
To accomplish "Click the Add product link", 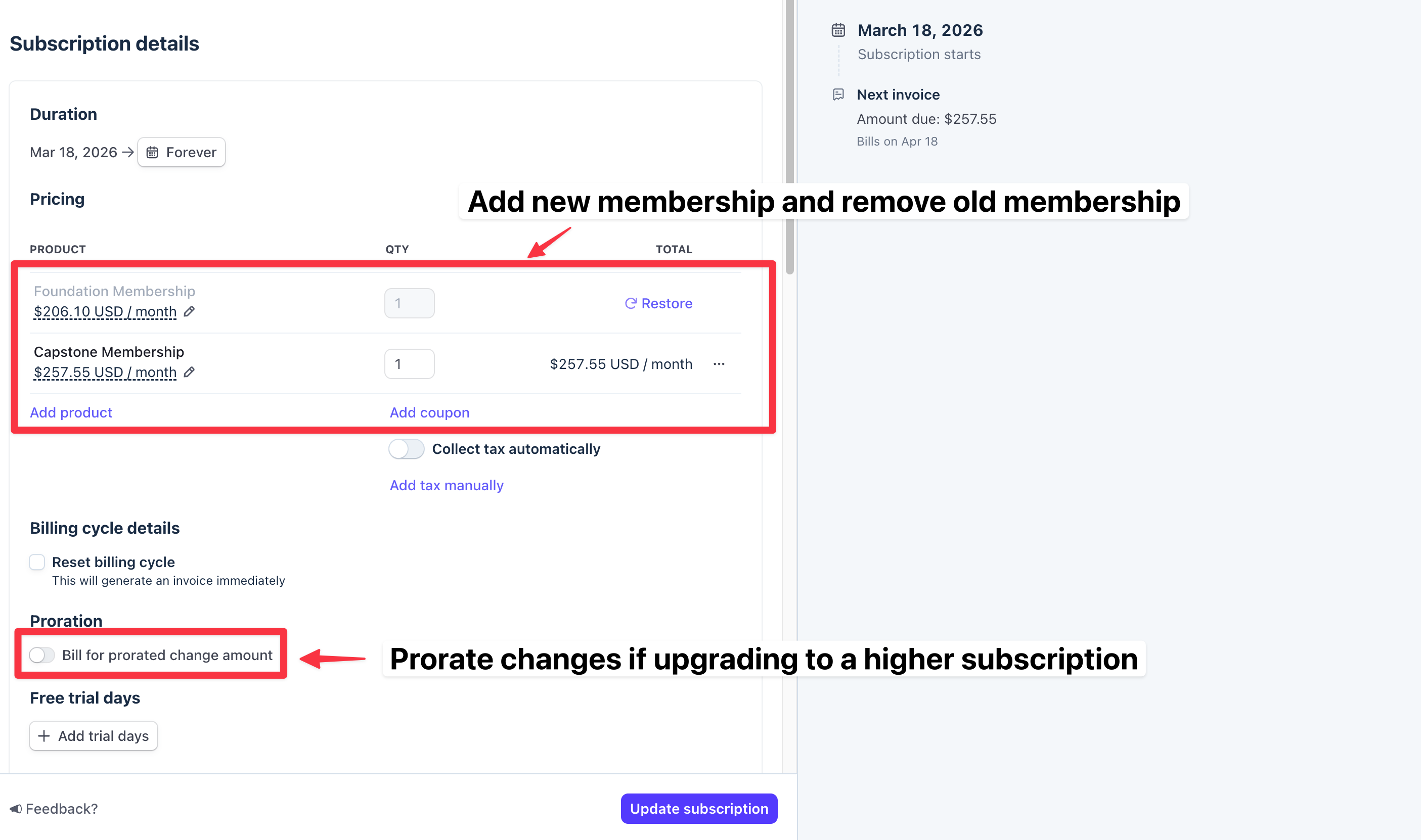I will click(71, 412).
